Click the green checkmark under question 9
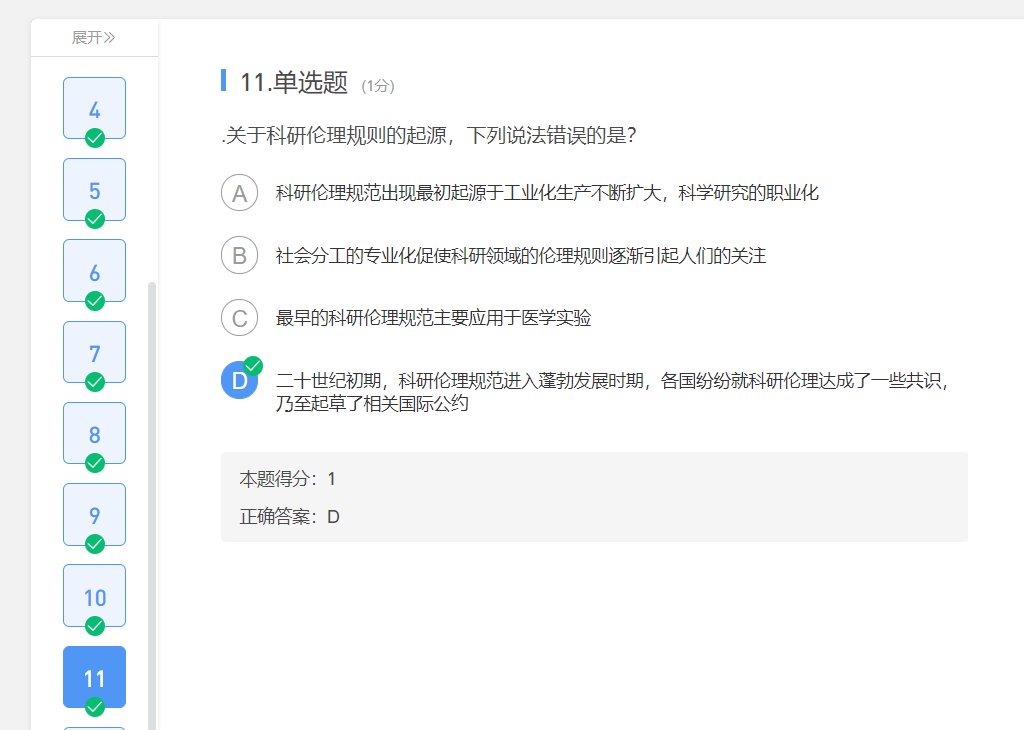The height and width of the screenshot is (730, 1024). [x=95, y=544]
